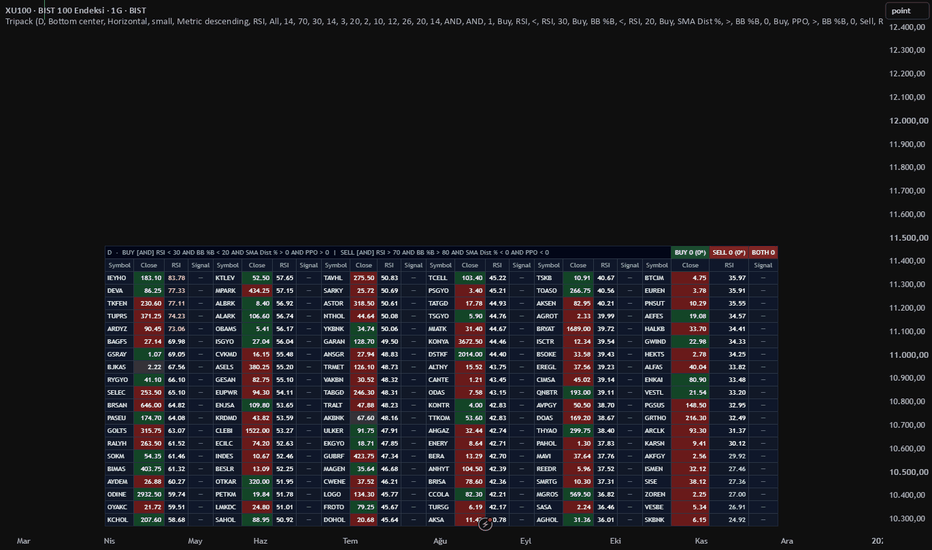Screen dimensions: 932x550
Task: Click the red BTCIM close value 4.75
Action: 690,278
